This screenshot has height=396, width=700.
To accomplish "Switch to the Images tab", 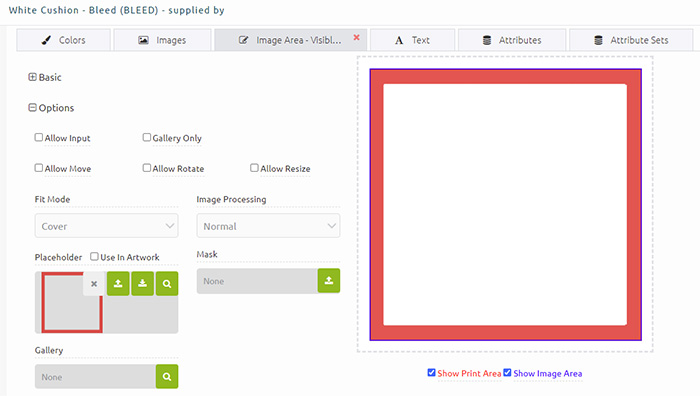I will pyautogui.click(x=162, y=40).
